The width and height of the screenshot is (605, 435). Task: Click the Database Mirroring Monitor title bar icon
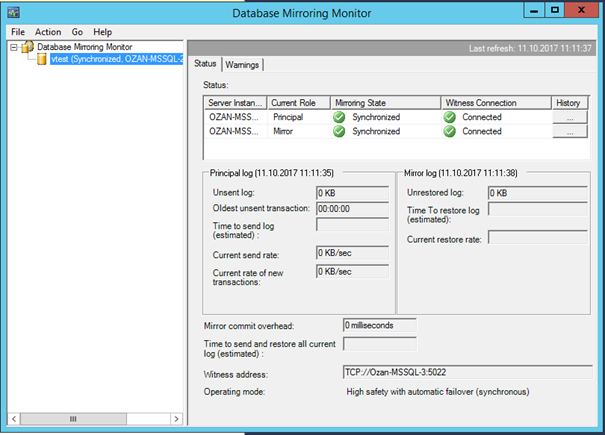pyautogui.click(x=13, y=13)
